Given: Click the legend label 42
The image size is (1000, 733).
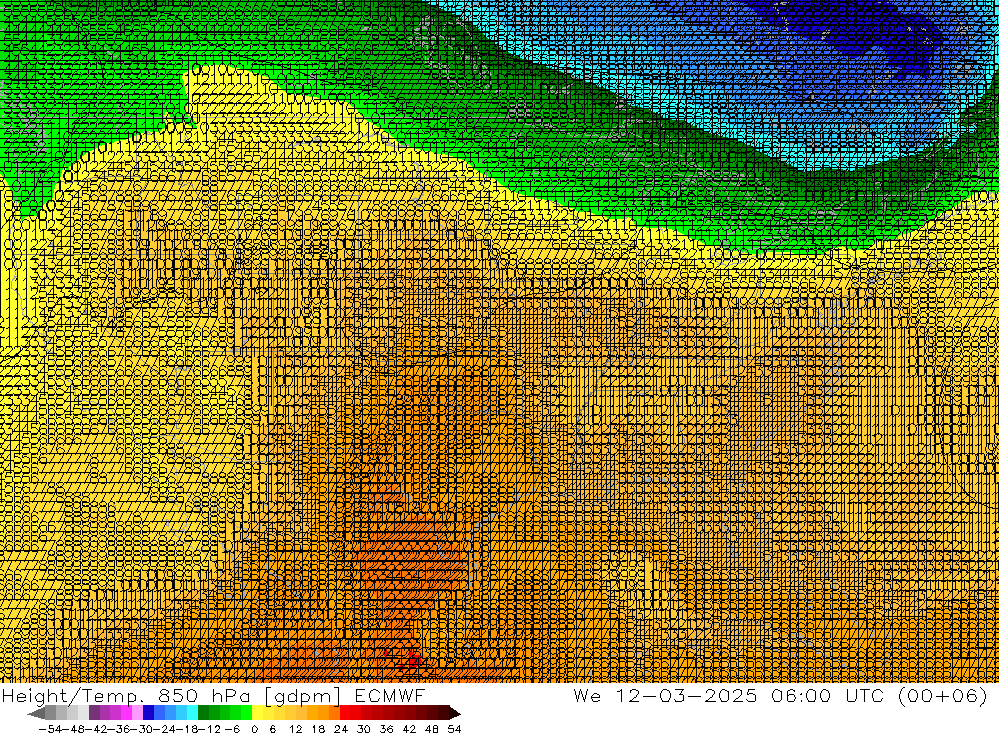Looking at the screenshot, I should (409, 729).
